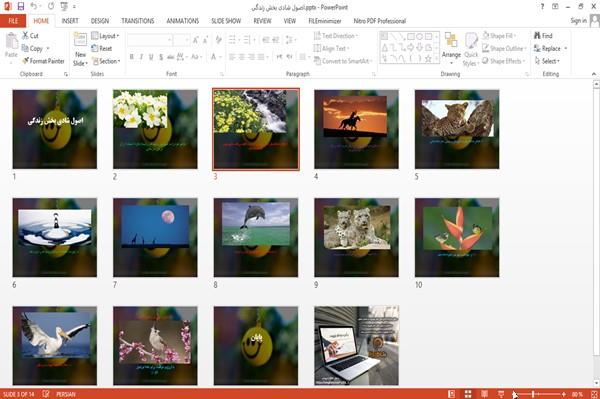
Task: Switch to the TRANSITIONS tab
Action: (138, 21)
